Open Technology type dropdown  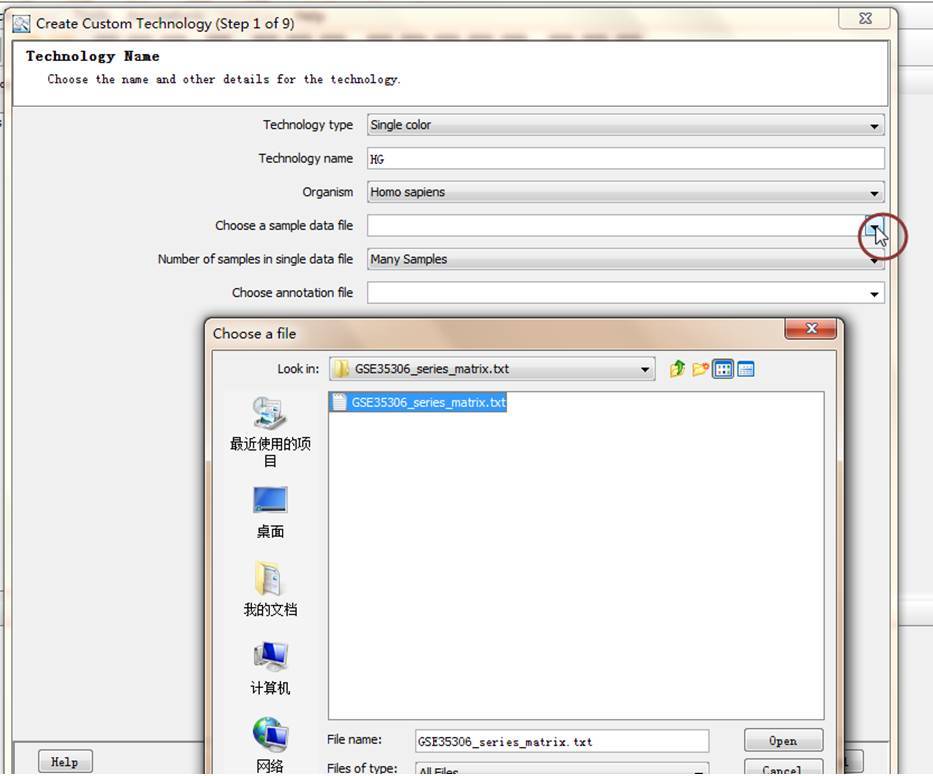click(625, 125)
